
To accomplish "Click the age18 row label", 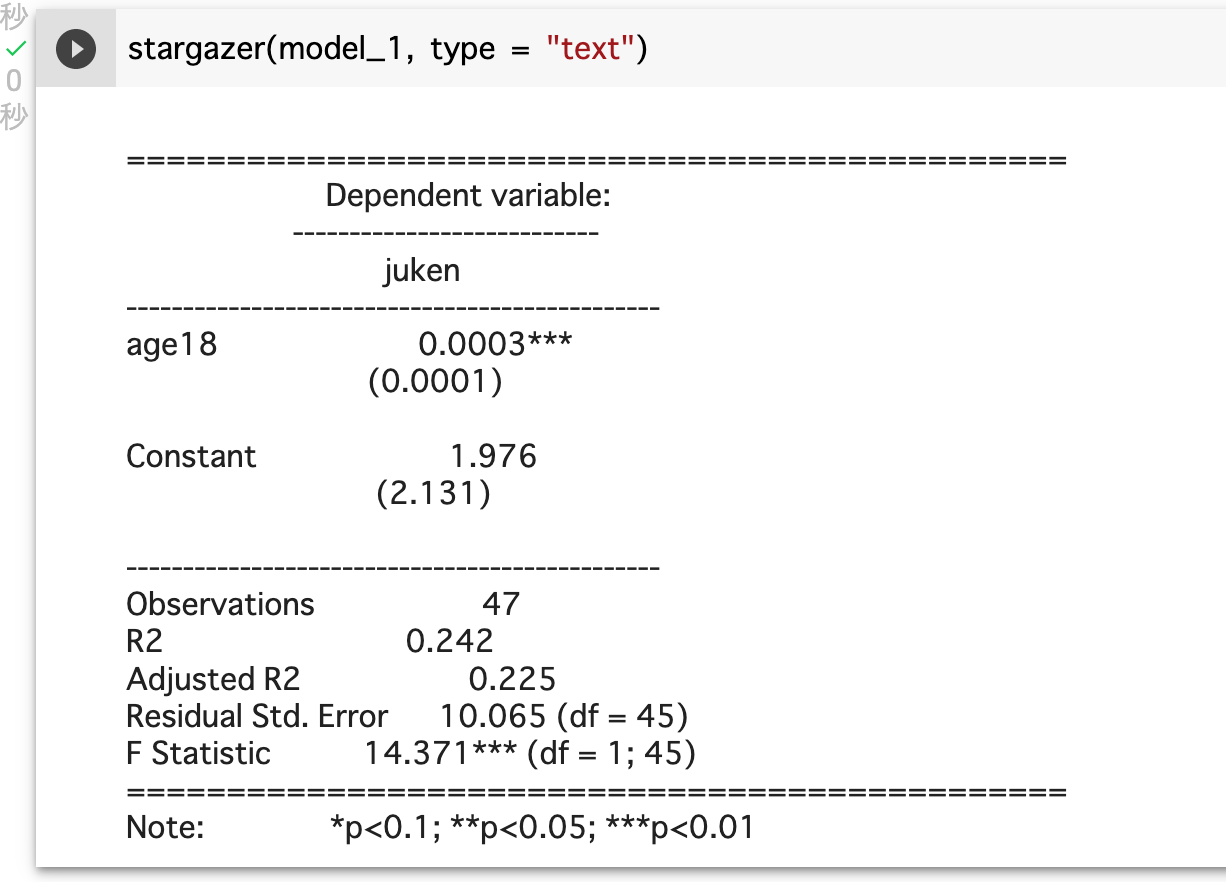I will click(171, 345).
